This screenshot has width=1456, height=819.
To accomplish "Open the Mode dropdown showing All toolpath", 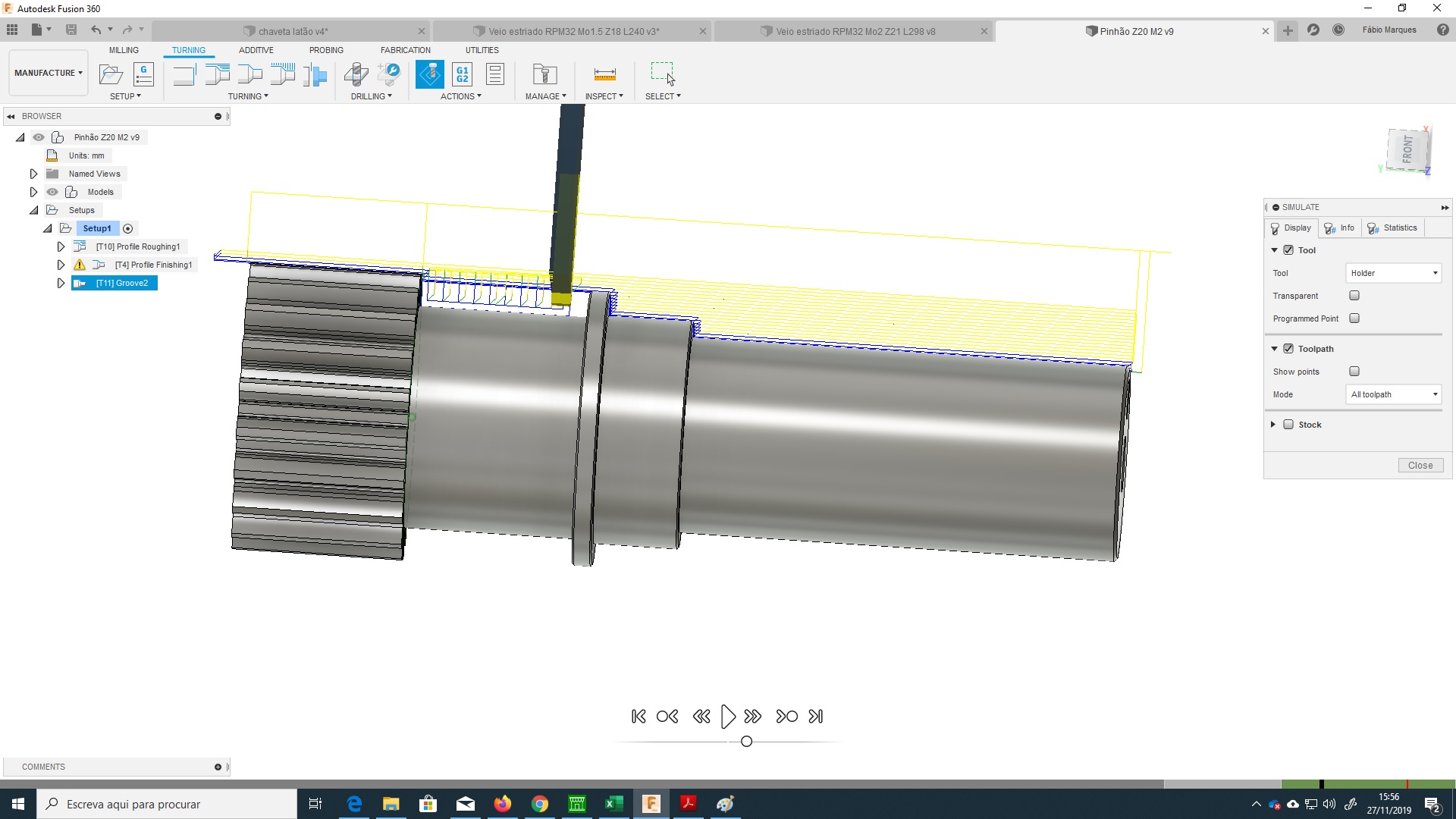I will click(1392, 394).
